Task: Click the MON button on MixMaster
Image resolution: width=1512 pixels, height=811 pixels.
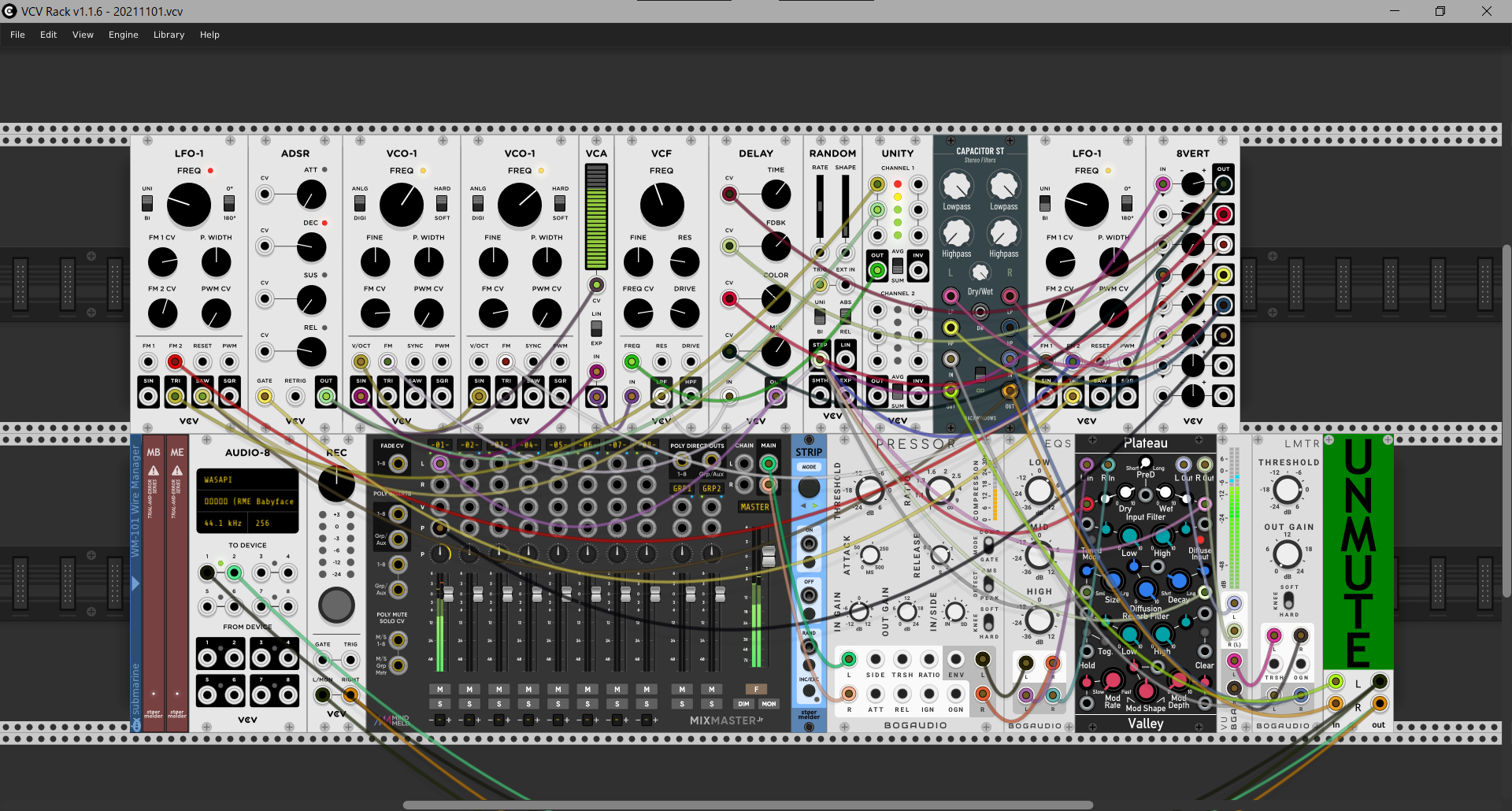Action: coord(769,704)
